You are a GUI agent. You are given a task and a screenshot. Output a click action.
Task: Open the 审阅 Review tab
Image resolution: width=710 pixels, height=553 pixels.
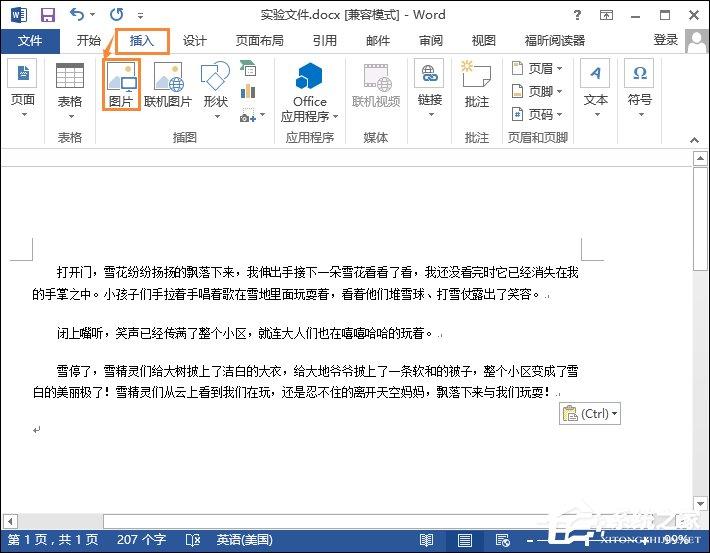pyautogui.click(x=431, y=41)
